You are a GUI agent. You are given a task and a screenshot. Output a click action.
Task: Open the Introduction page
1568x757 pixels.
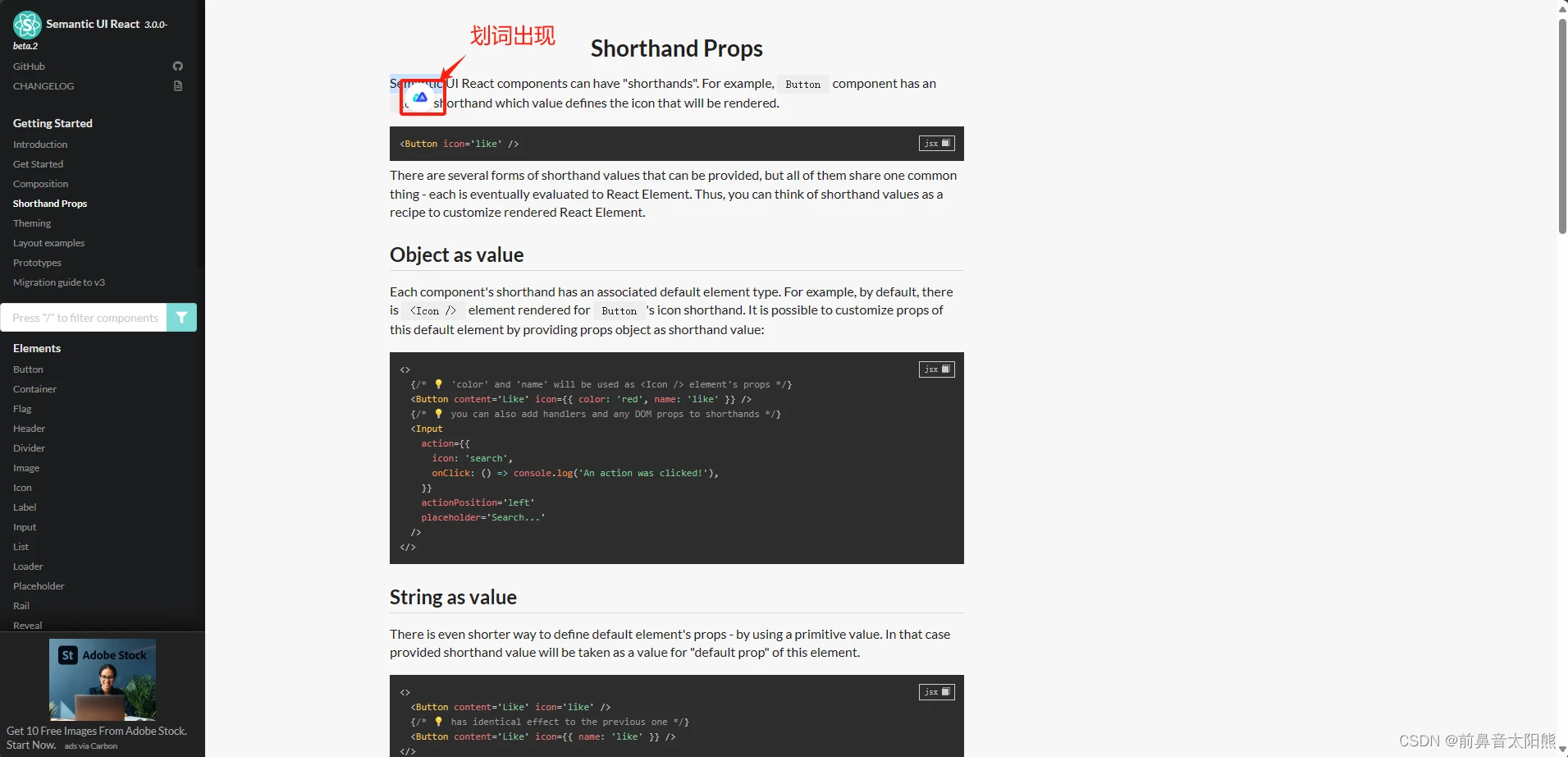click(x=40, y=145)
